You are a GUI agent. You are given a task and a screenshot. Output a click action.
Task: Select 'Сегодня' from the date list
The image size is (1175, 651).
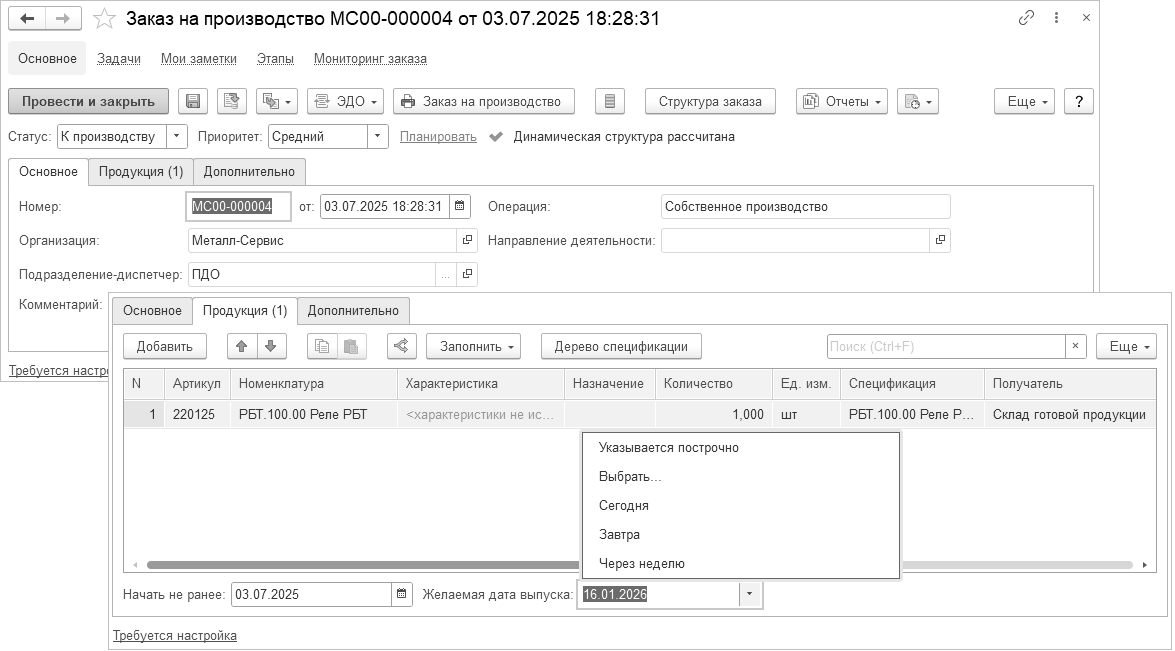pos(624,505)
